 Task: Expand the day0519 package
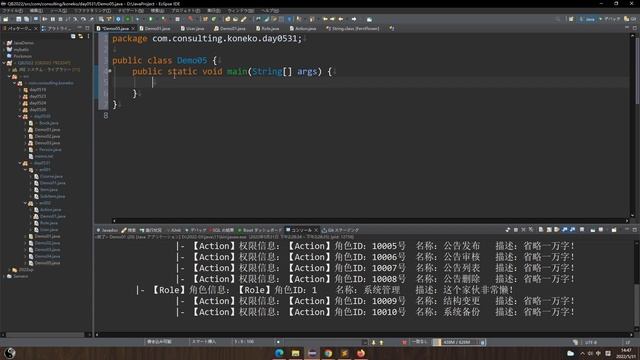(x=20, y=90)
